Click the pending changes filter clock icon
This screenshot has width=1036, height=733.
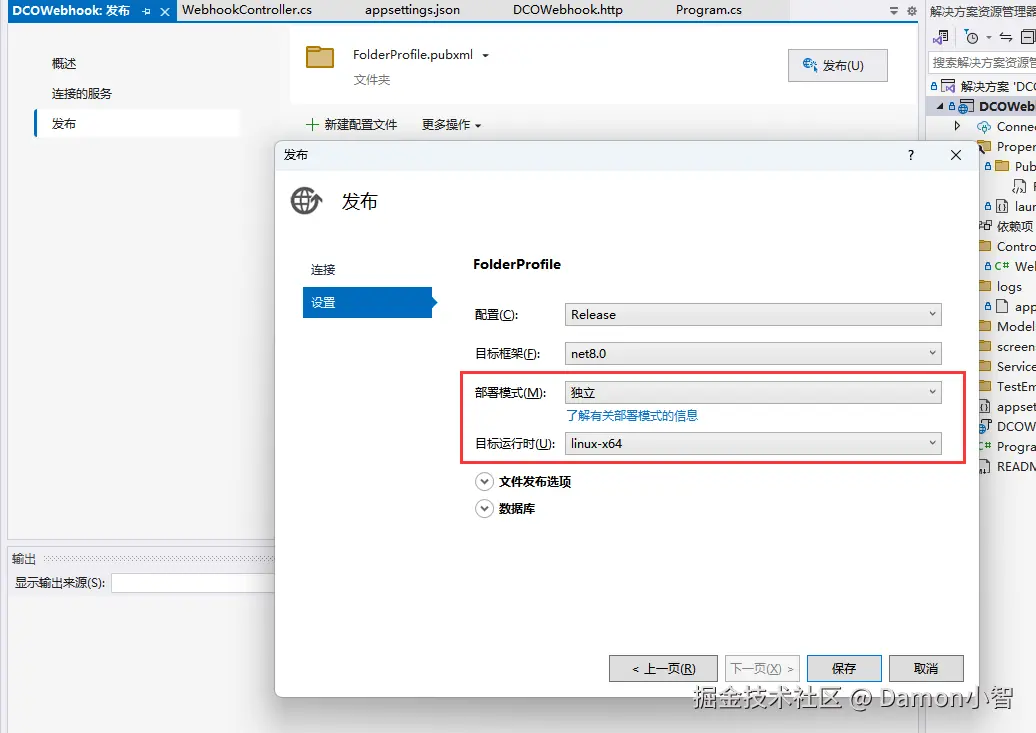tap(971, 37)
